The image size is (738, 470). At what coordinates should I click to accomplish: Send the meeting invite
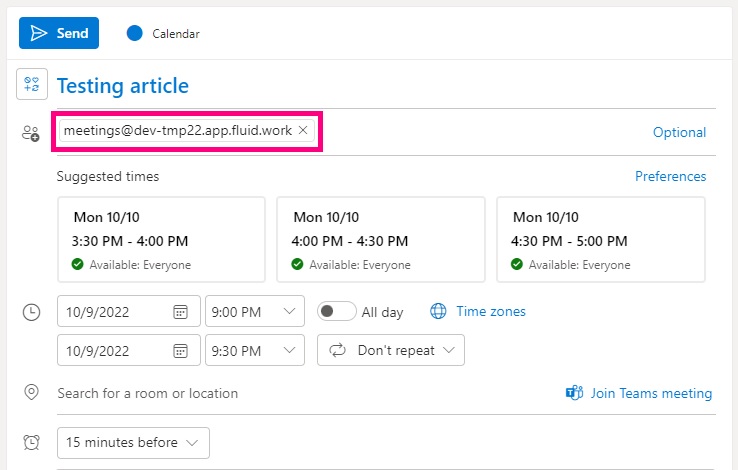(59, 33)
